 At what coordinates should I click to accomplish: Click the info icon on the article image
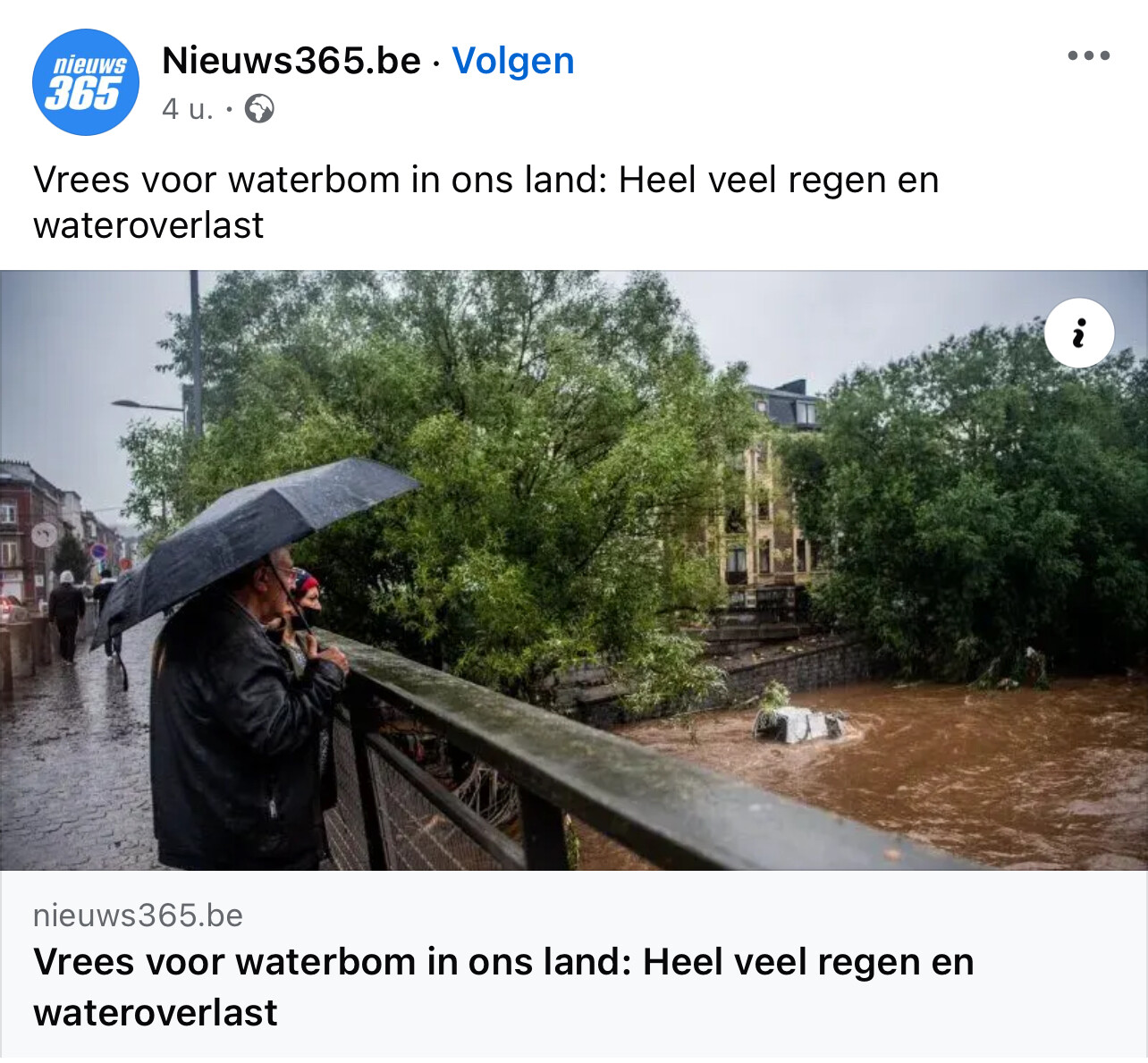(x=1079, y=333)
